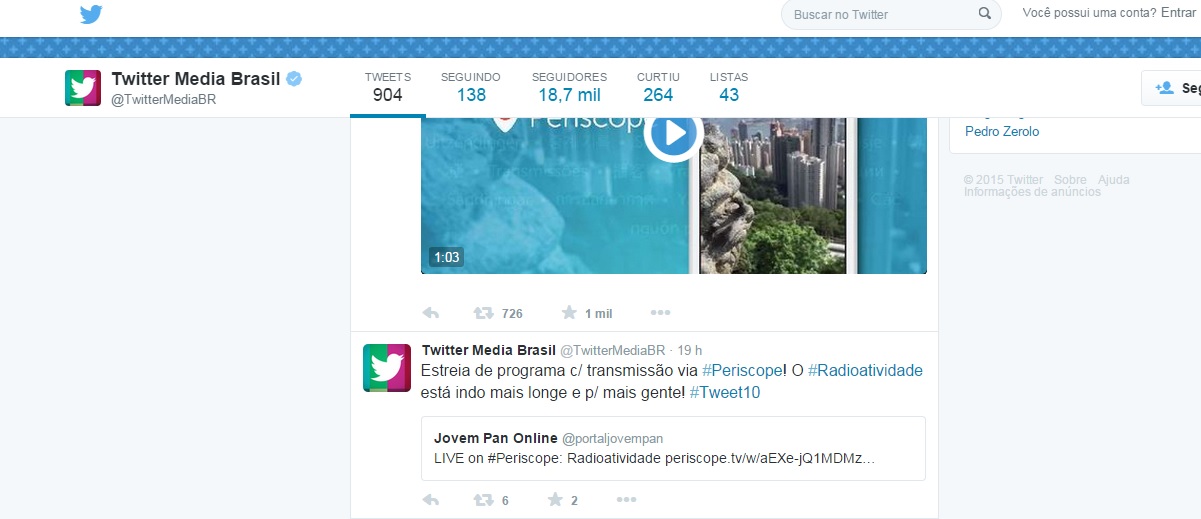Retweet the video tweet with 726 retweets
The image size is (1201, 519).
484,313
